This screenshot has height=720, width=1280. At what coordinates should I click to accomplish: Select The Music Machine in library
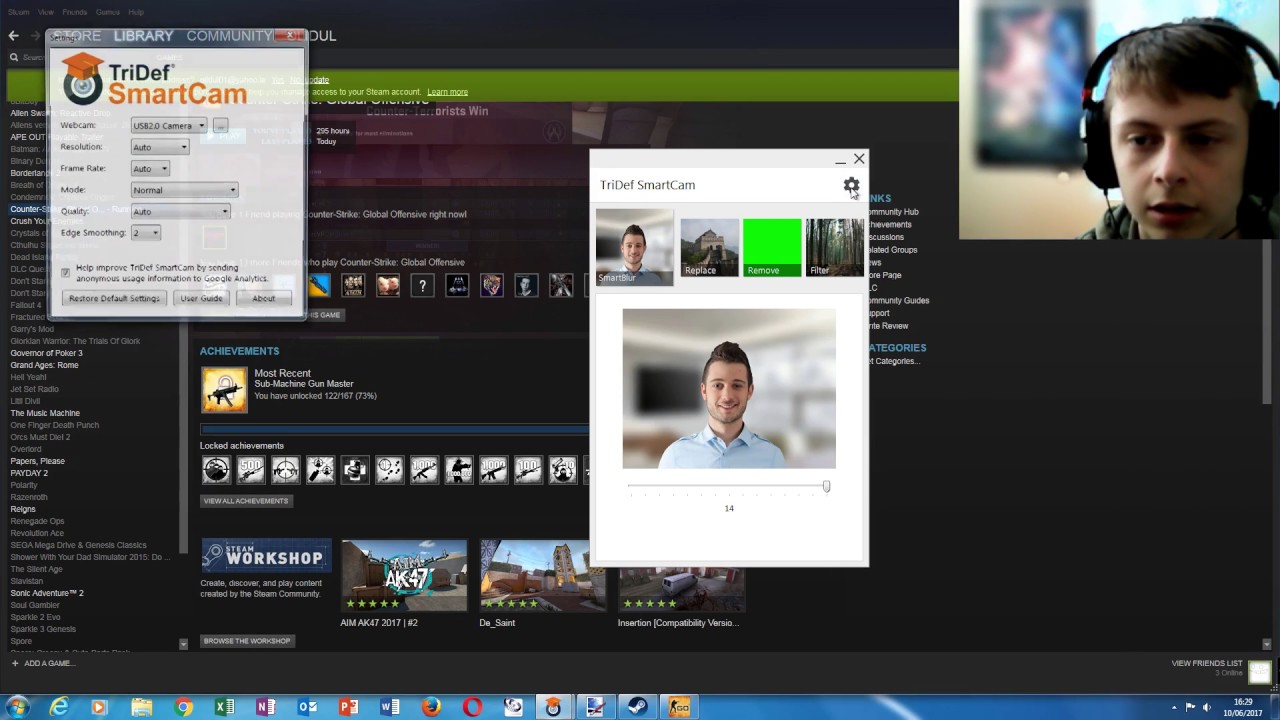45,413
